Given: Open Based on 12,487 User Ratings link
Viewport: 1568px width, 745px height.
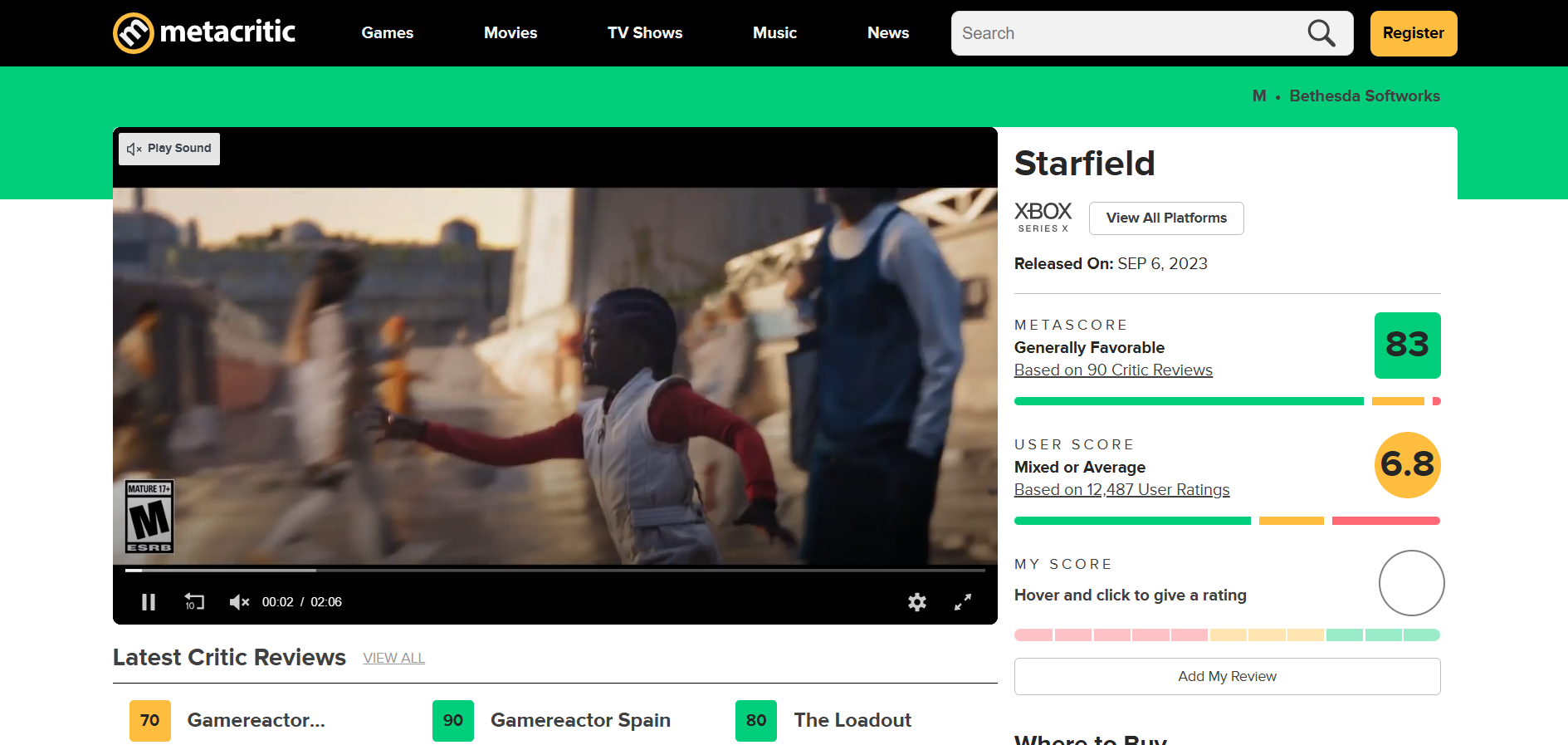Looking at the screenshot, I should (x=1122, y=490).
